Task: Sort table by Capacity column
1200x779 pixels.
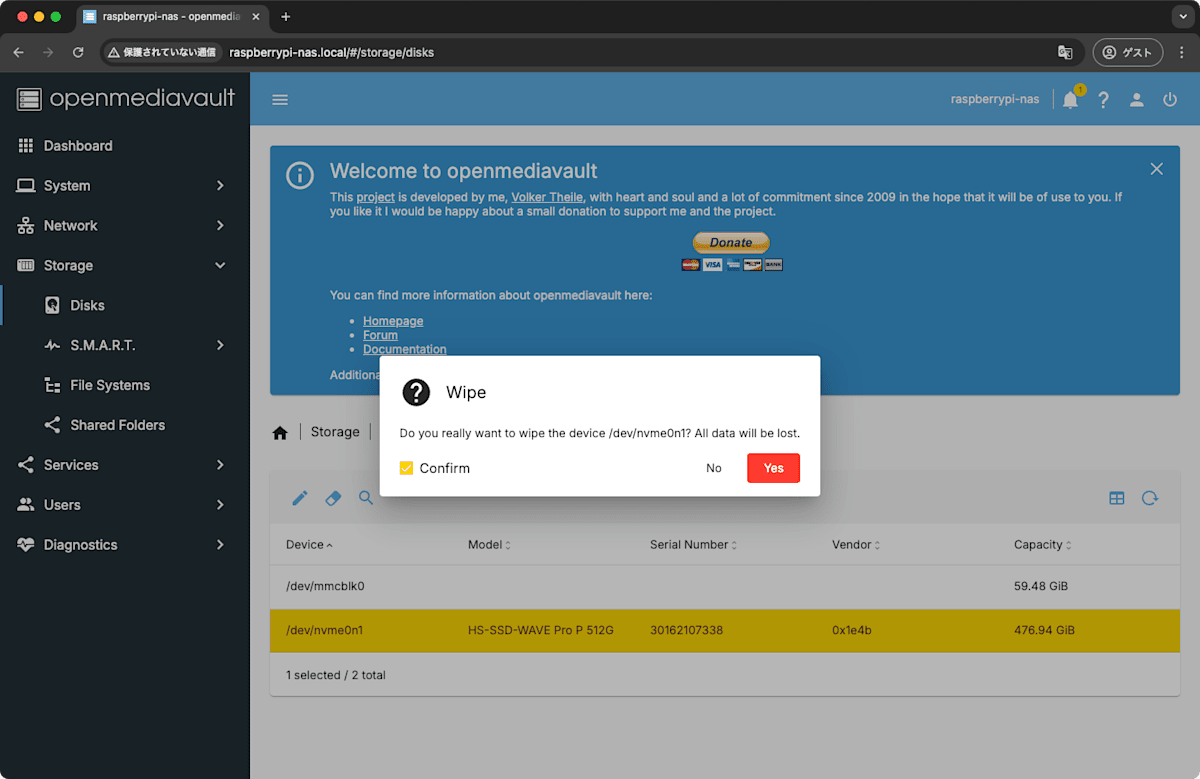Action: (x=1042, y=545)
